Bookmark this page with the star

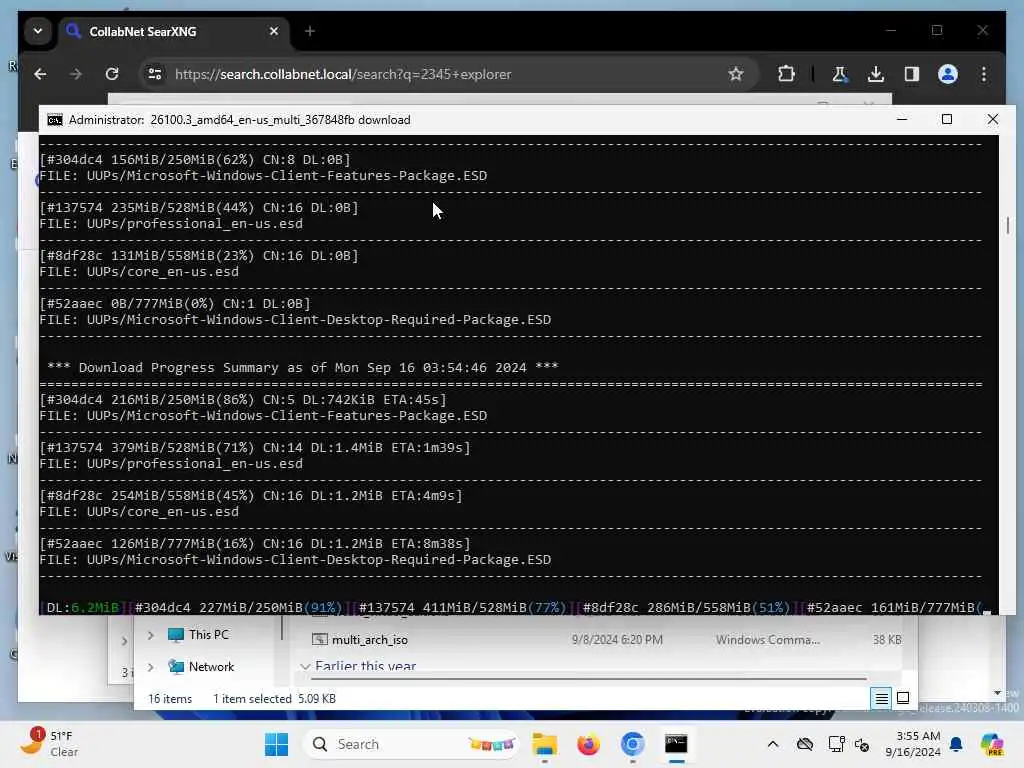[736, 74]
